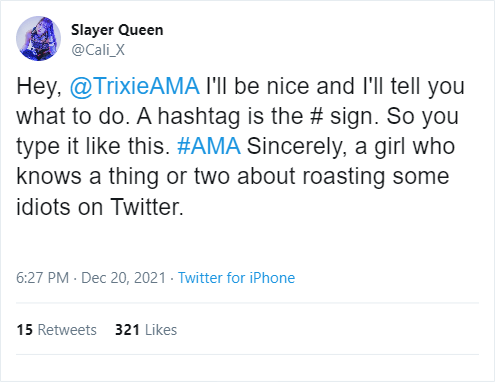Click the tweet's first line starting Hey
The width and height of the screenshot is (495, 382).
[x=240, y=86]
